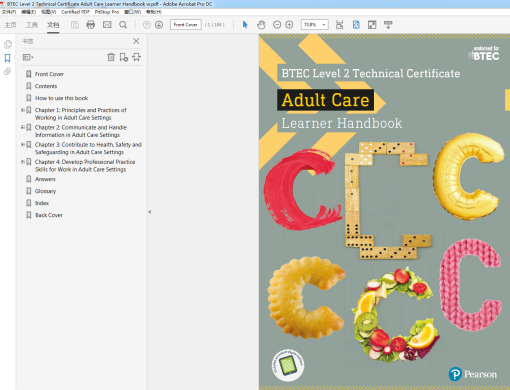The image size is (510, 390).
Task: Go to previous page arrow
Action: pos(147,25)
